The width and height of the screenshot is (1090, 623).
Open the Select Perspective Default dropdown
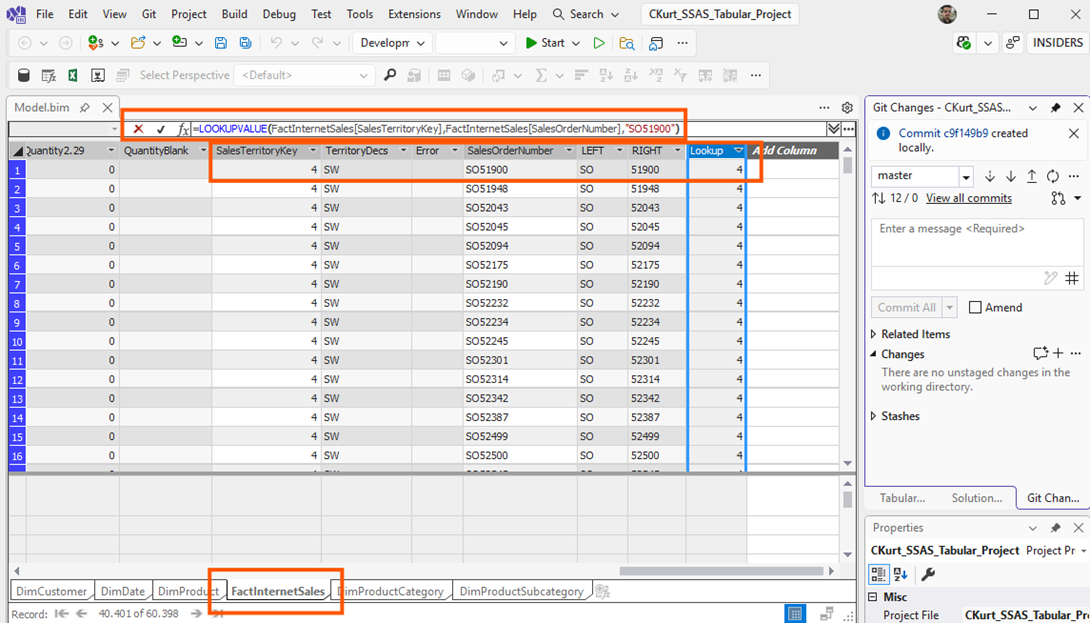coord(304,75)
